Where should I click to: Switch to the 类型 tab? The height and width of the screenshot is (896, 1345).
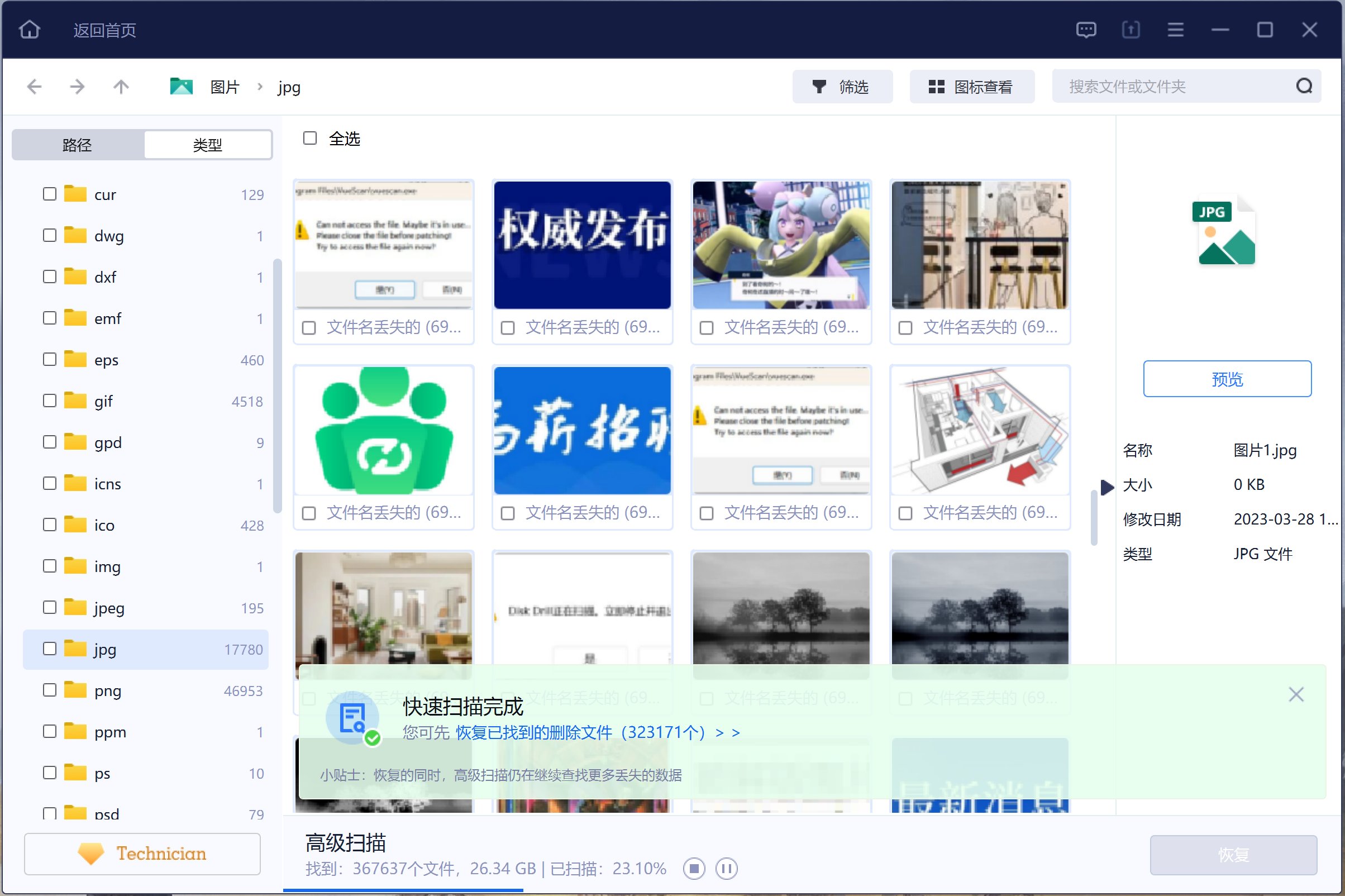click(x=207, y=145)
